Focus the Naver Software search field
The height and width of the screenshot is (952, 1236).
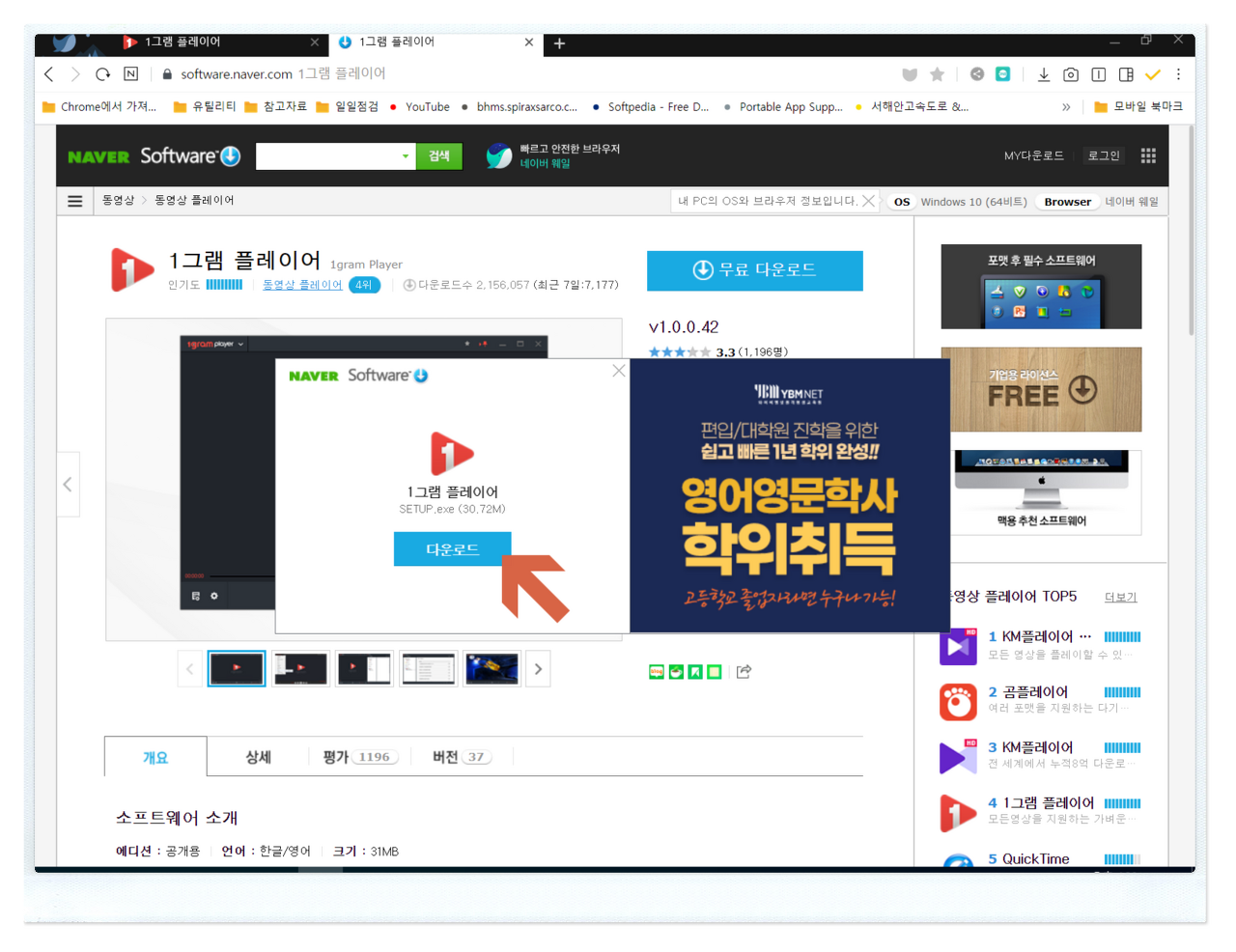[x=326, y=156]
